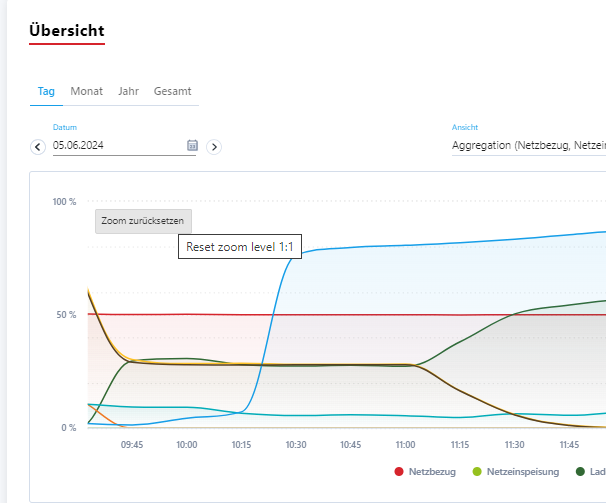606x503 pixels.
Task: Go to previous day with left arrow
Action: (x=38, y=147)
